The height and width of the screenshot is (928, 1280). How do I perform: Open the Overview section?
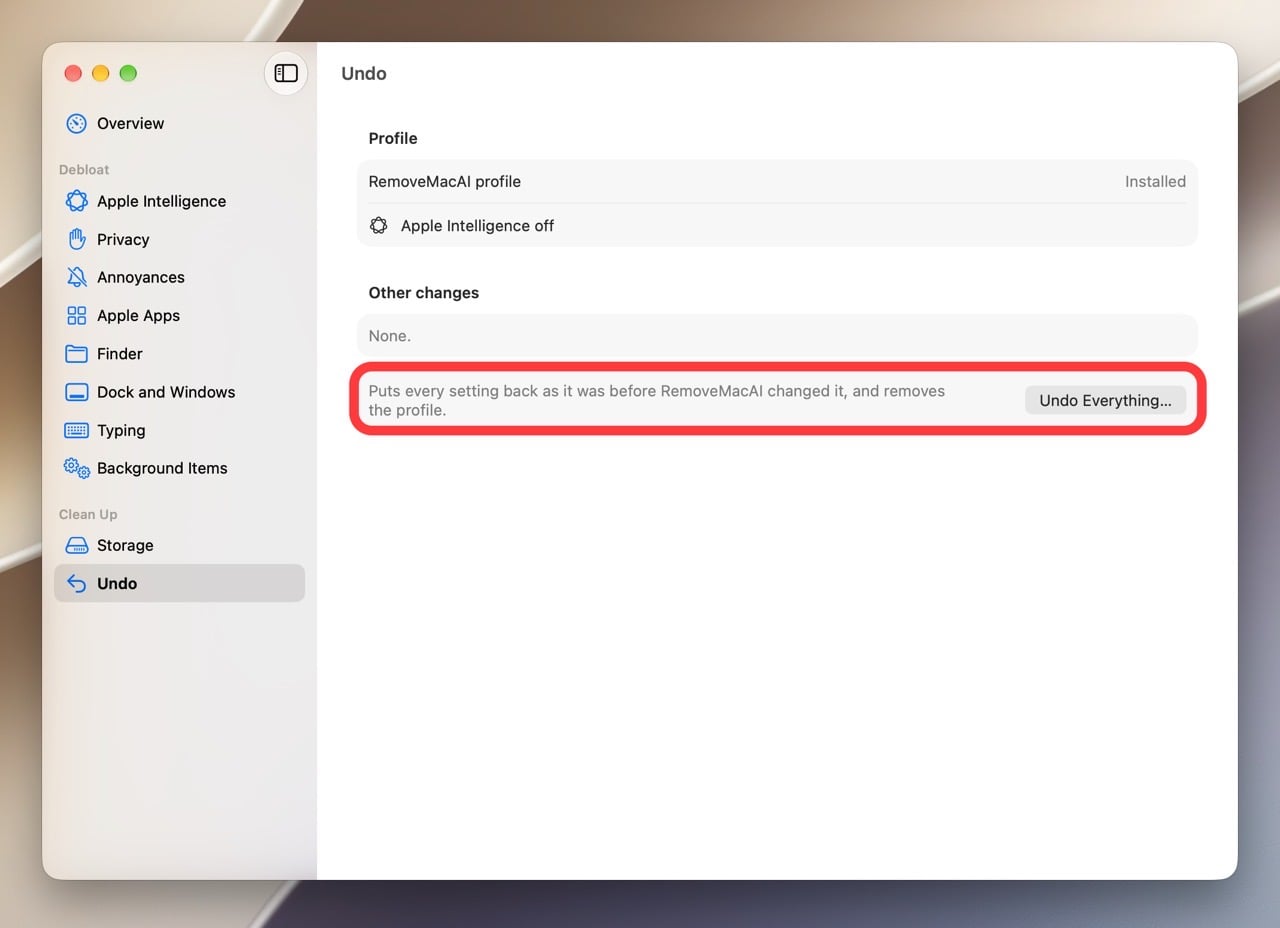tap(180, 124)
